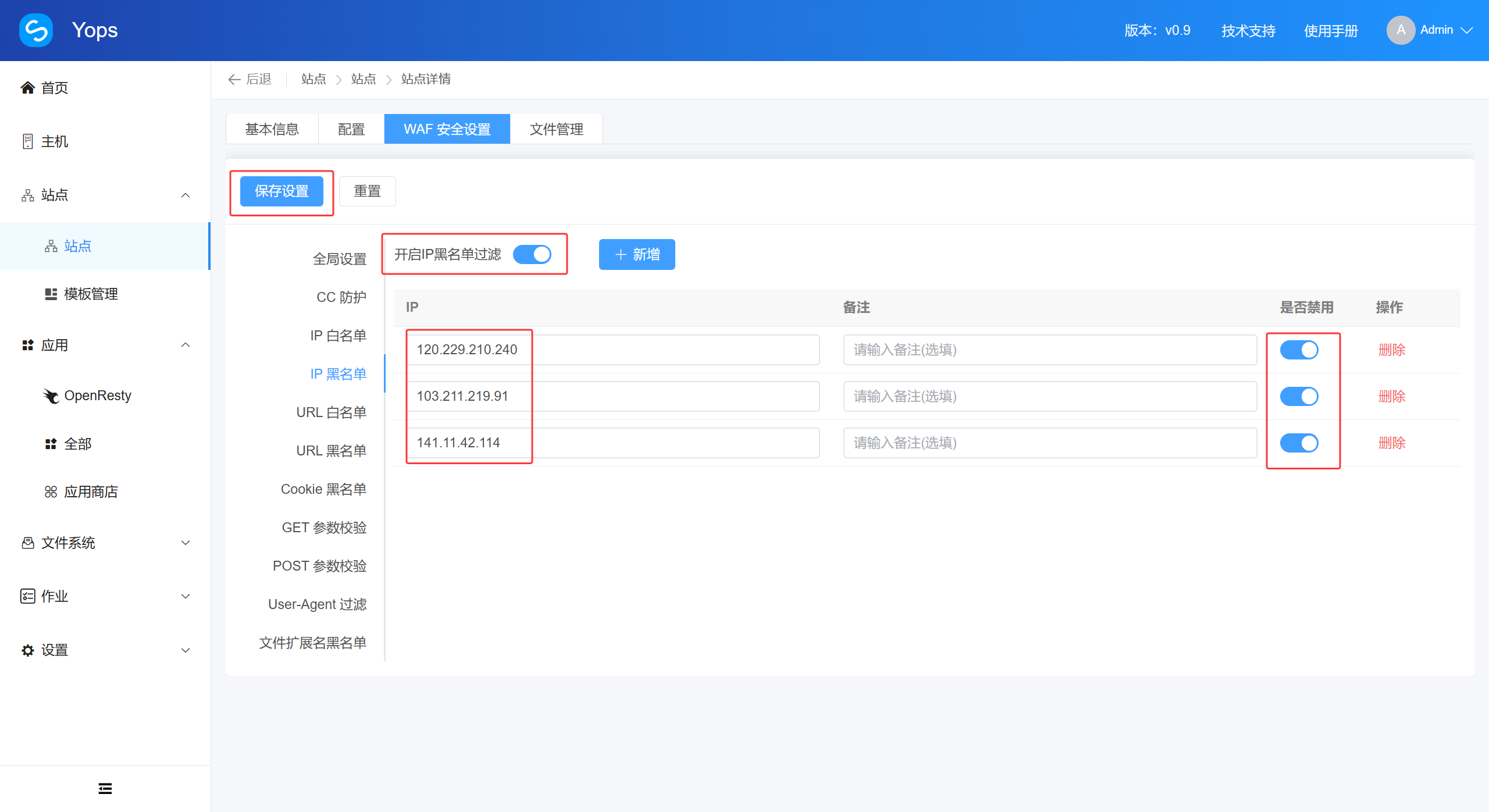Viewport: 1489px width, 812px height.
Task: Open the Cookie 黑名单 section
Action: (324, 489)
